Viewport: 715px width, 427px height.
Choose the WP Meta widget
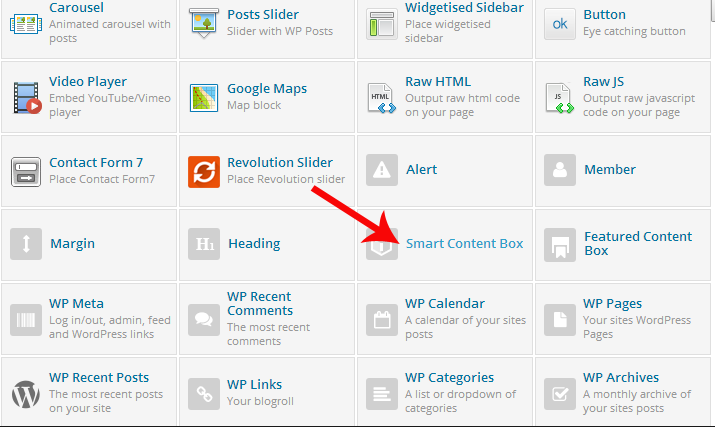[76, 304]
